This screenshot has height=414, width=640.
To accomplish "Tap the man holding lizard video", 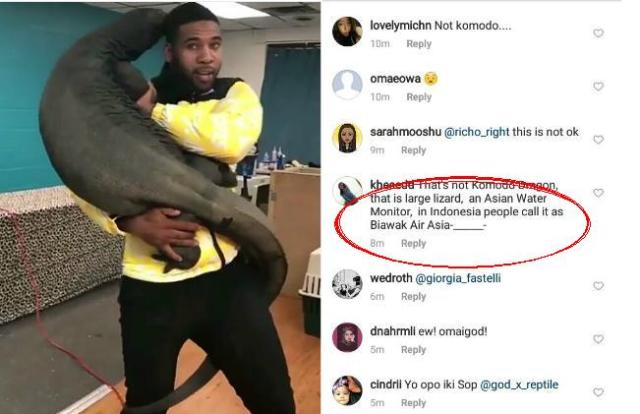I will click(160, 208).
